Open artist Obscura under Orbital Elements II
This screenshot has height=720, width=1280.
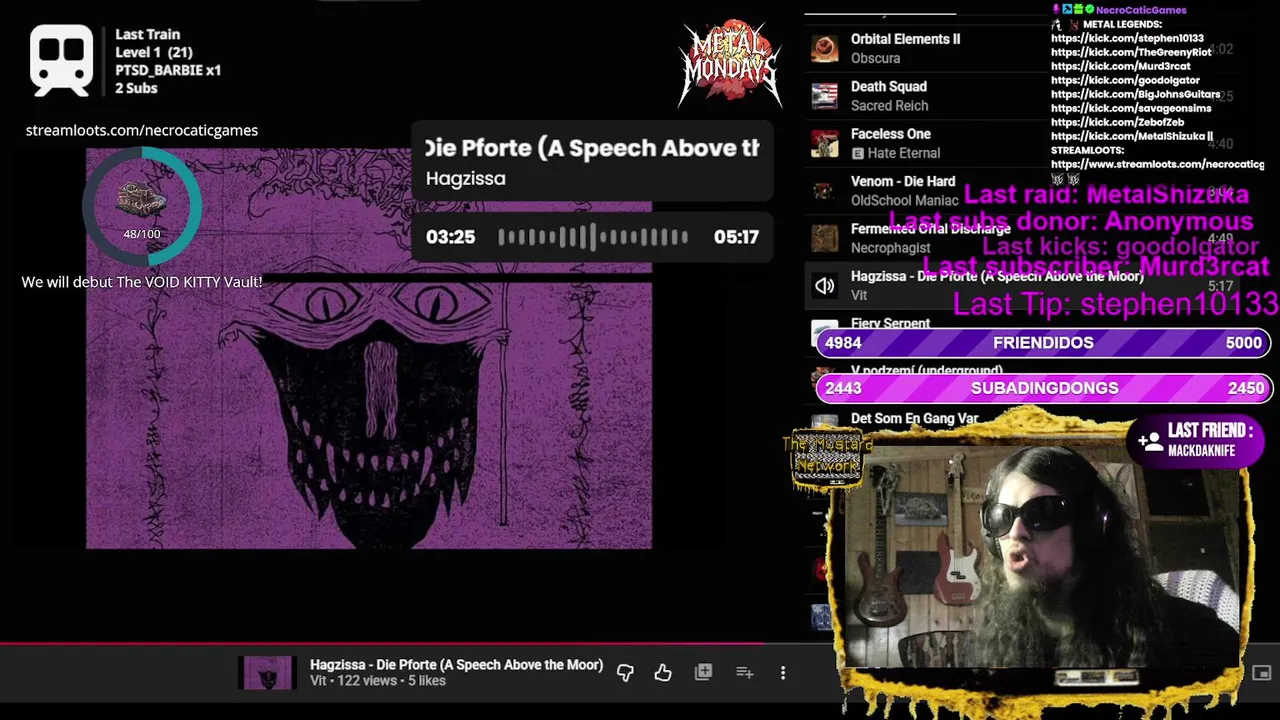click(x=875, y=58)
